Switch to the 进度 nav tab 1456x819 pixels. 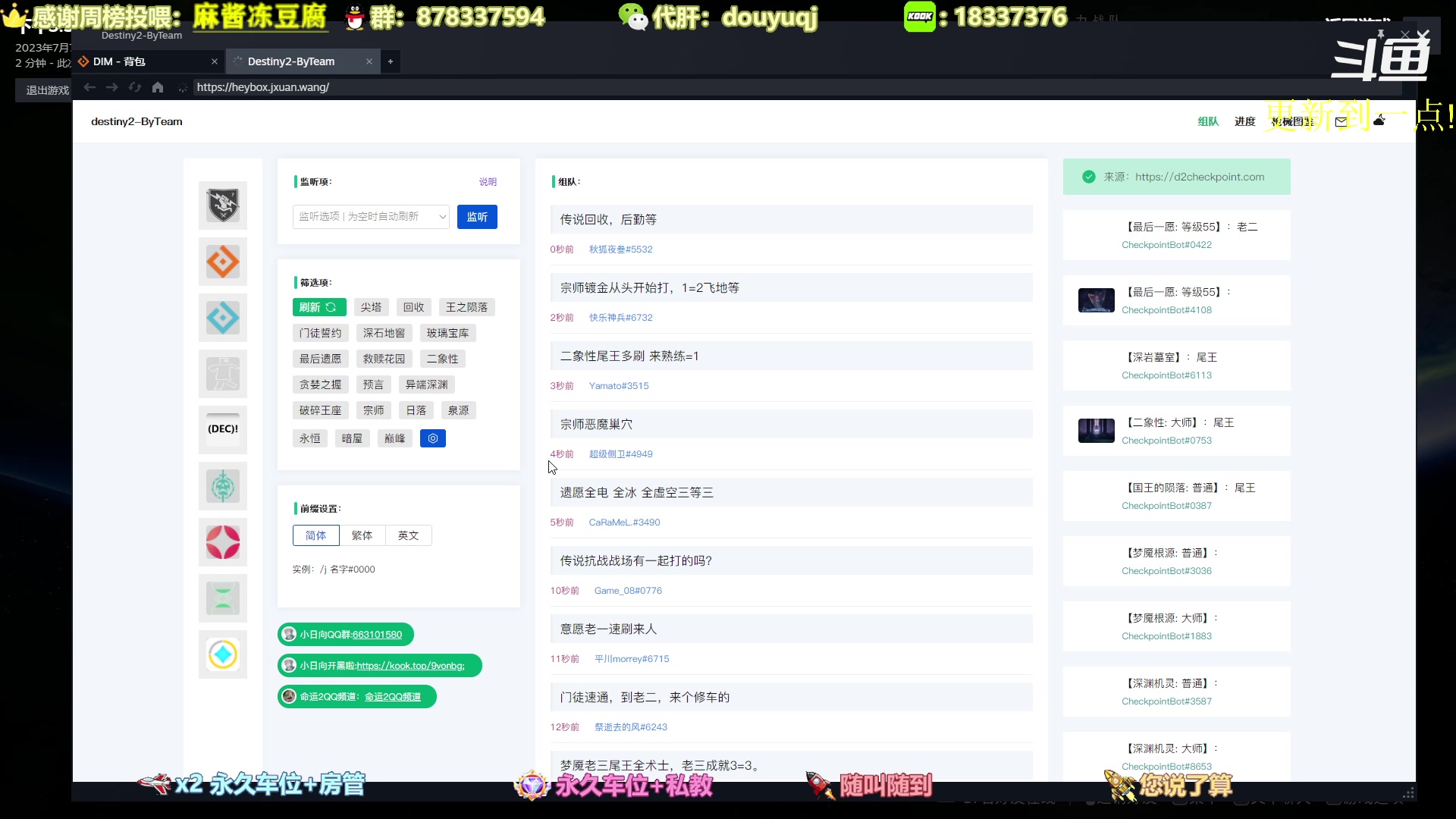1244,121
